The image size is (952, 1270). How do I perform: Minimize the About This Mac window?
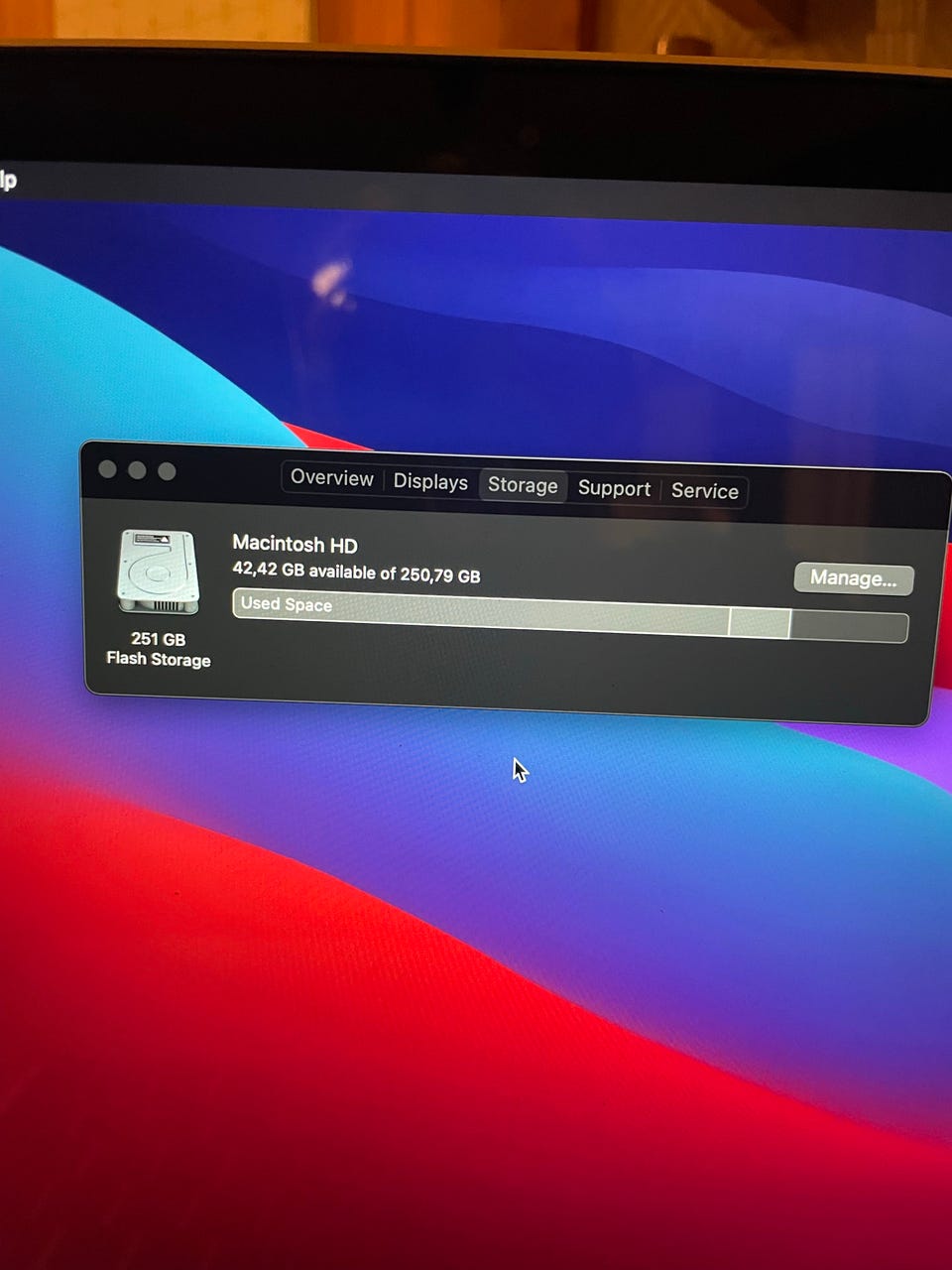(138, 470)
